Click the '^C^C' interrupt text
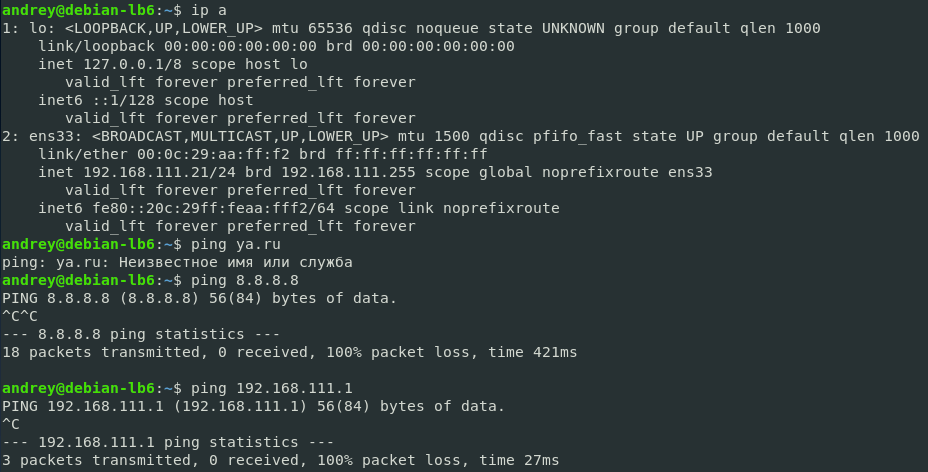The height and width of the screenshot is (472, 928). [20, 316]
